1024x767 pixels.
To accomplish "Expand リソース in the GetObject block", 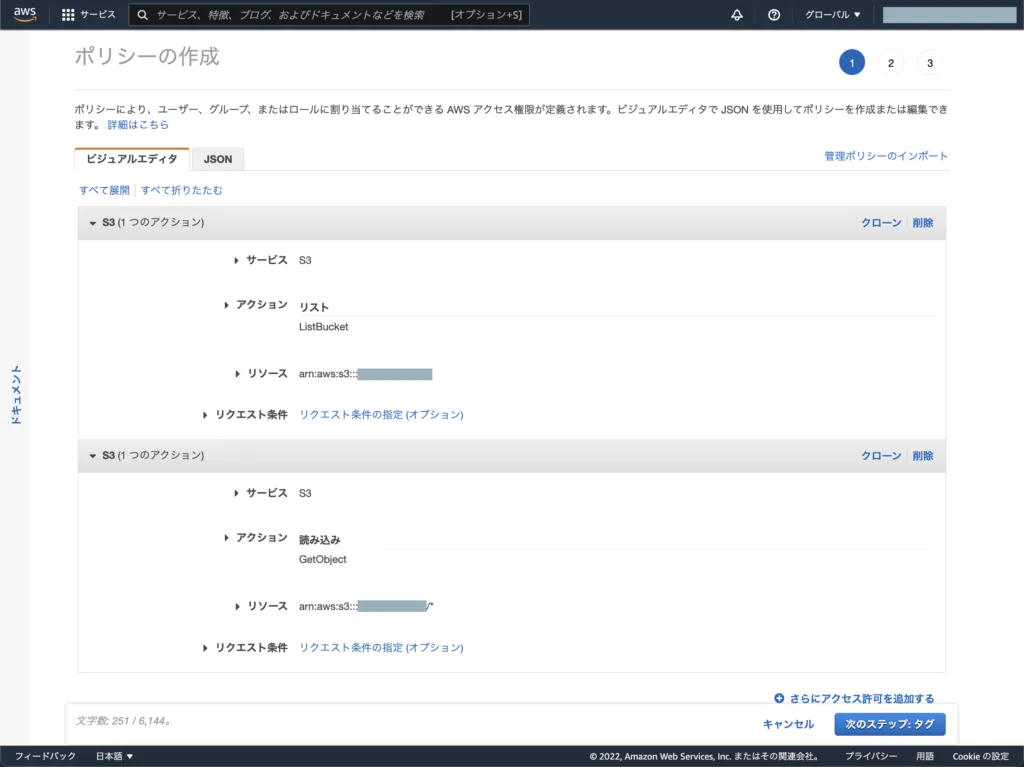I will pyautogui.click(x=237, y=606).
